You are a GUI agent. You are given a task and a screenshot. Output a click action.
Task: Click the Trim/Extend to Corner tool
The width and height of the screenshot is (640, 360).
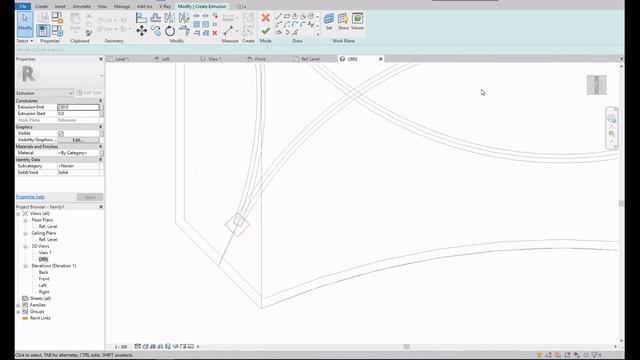(x=184, y=31)
